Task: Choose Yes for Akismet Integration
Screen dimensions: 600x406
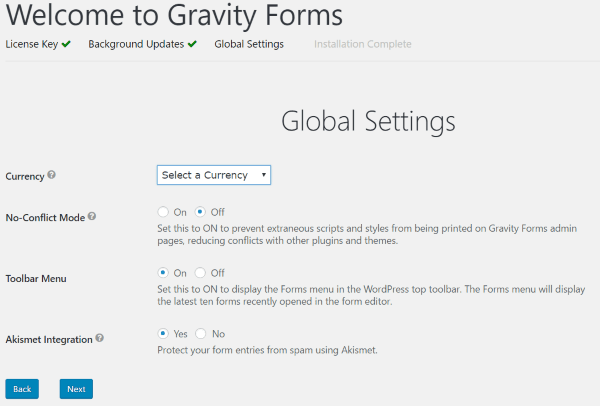Action: 163,334
